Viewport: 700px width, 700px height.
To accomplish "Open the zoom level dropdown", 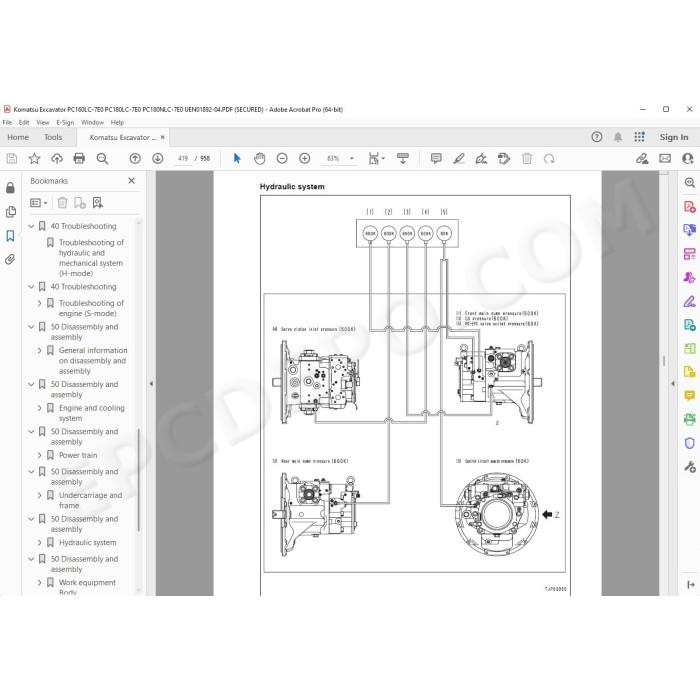I will point(352,158).
